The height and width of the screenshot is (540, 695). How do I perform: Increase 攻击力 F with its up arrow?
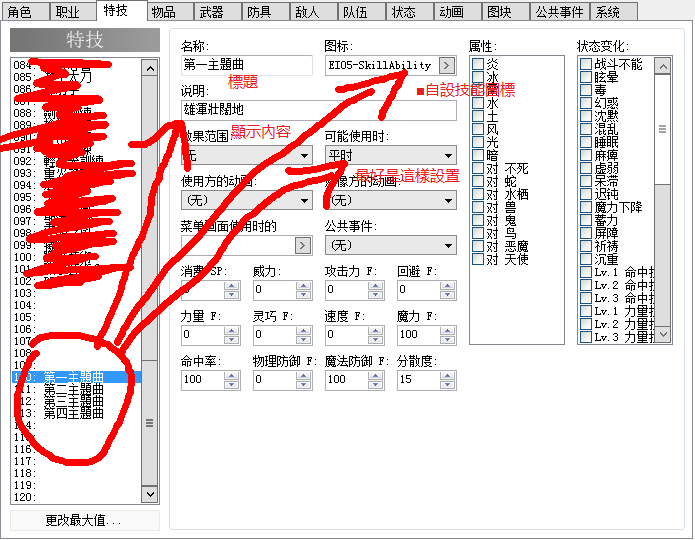click(375, 286)
